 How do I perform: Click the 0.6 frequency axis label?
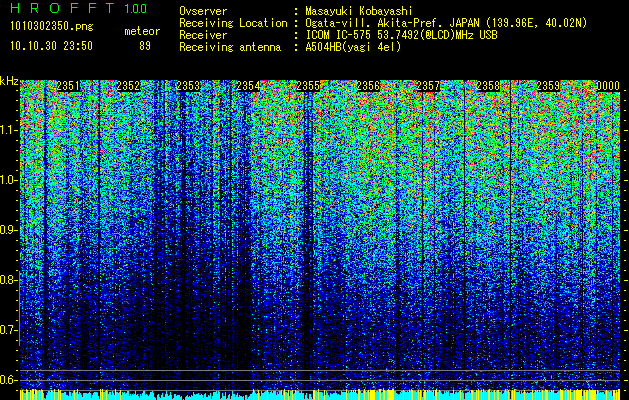point(9,380)
